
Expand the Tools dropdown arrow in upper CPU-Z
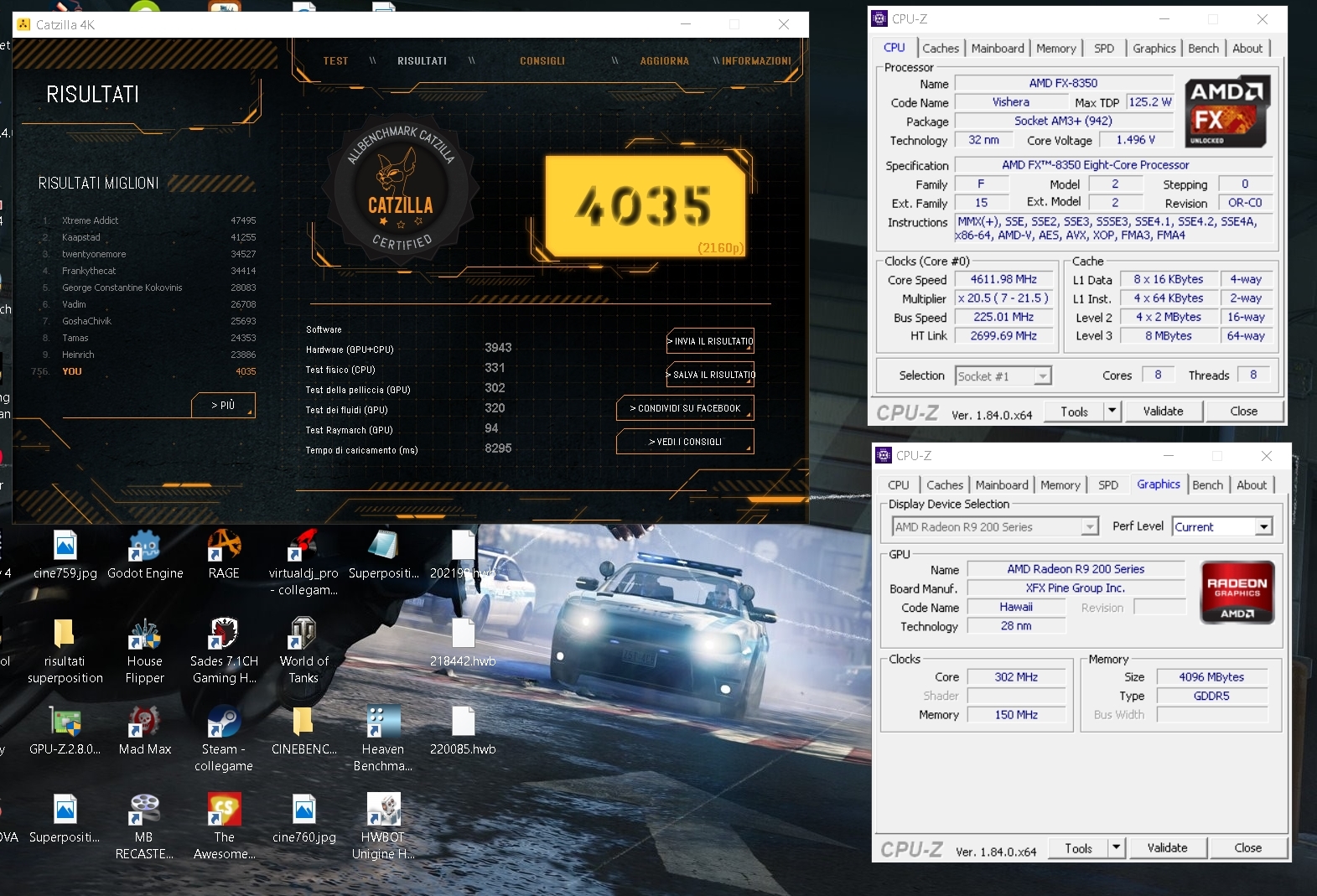coord(1112,411)
